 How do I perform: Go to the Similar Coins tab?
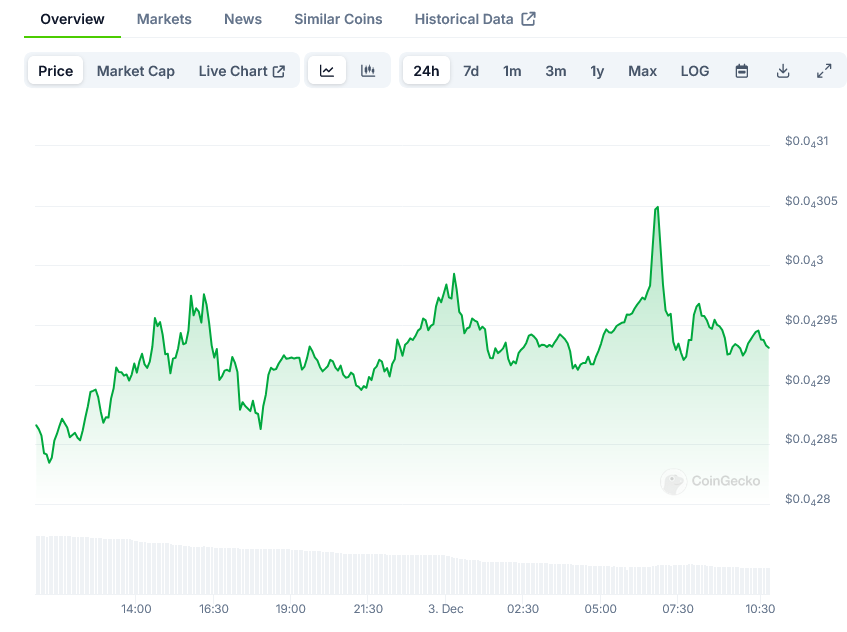point(338,19)
